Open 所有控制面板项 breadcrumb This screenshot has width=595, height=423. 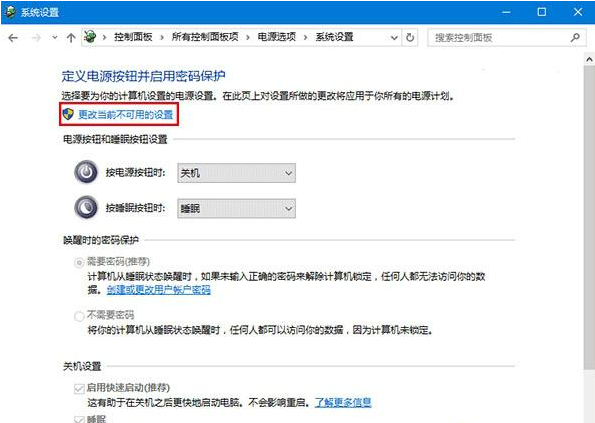[x=205, y=37]
